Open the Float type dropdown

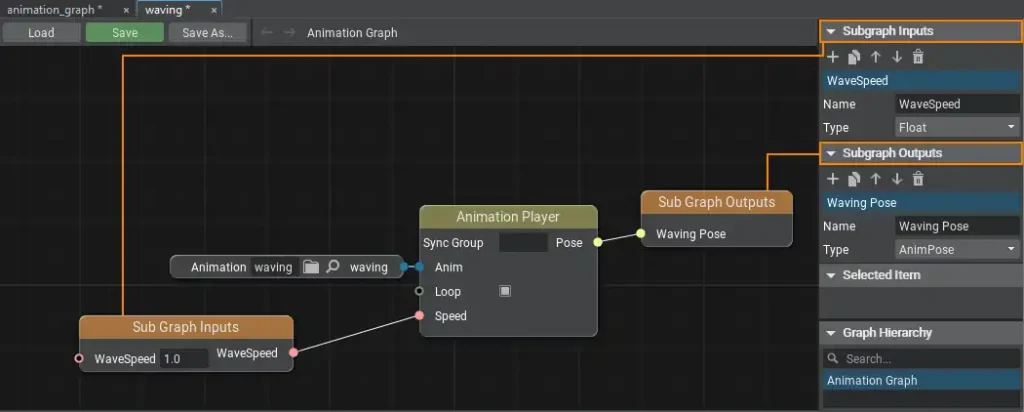(957, 127)
